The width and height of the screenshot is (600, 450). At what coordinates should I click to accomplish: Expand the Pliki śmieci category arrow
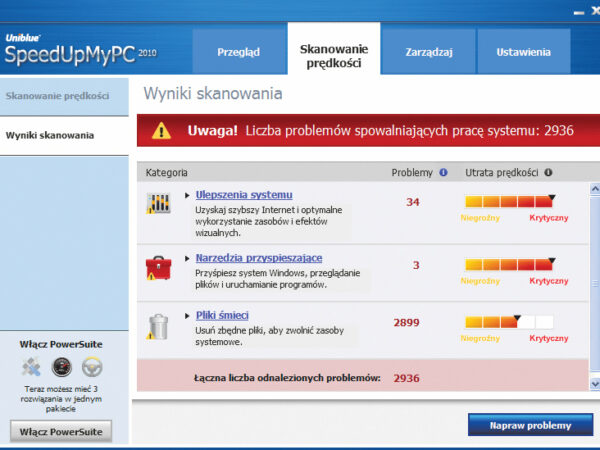pos(187,317)
